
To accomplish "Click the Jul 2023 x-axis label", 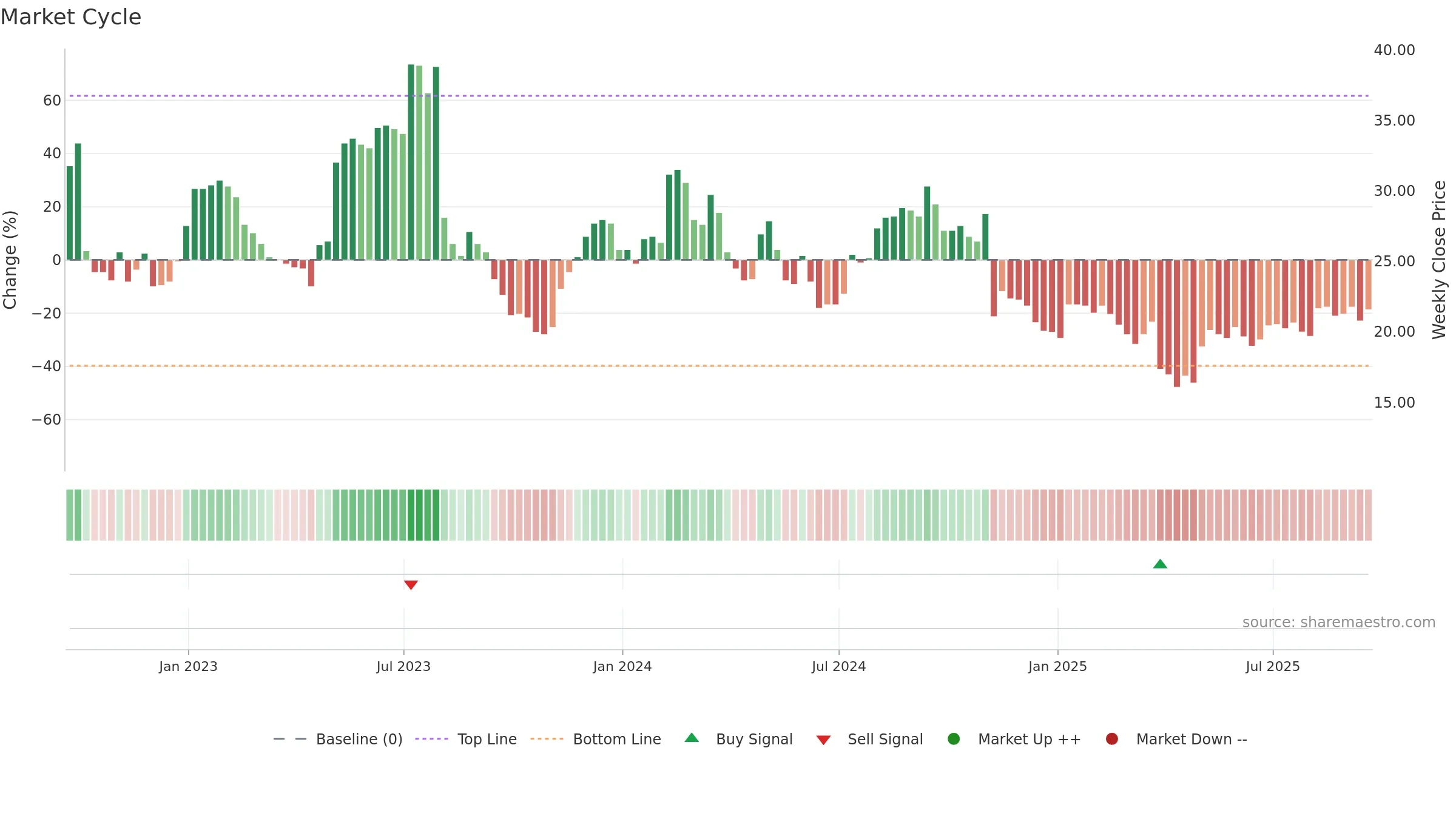I will pyautogui.click(x=403, y=666).
